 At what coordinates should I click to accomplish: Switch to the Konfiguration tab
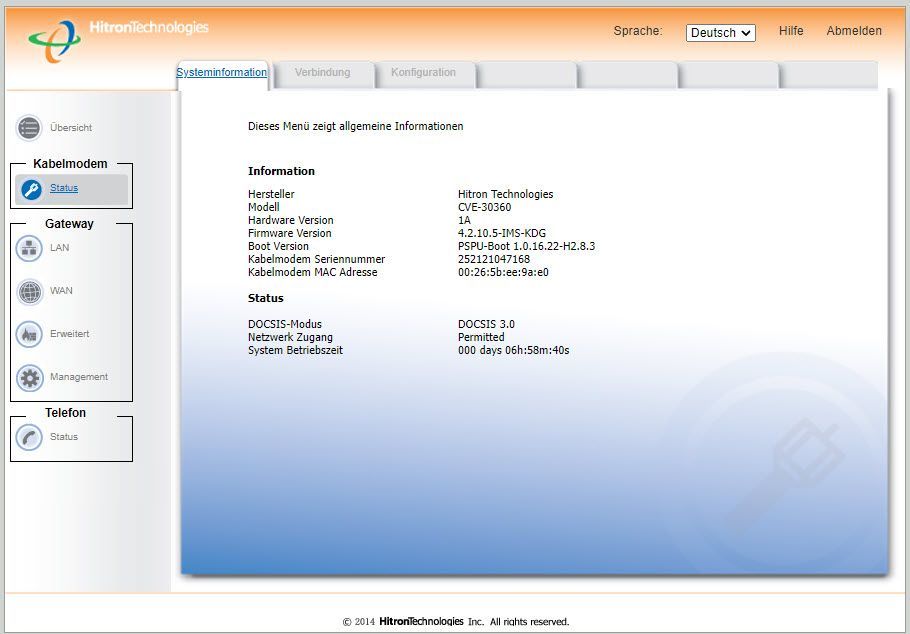pos(424,73)
